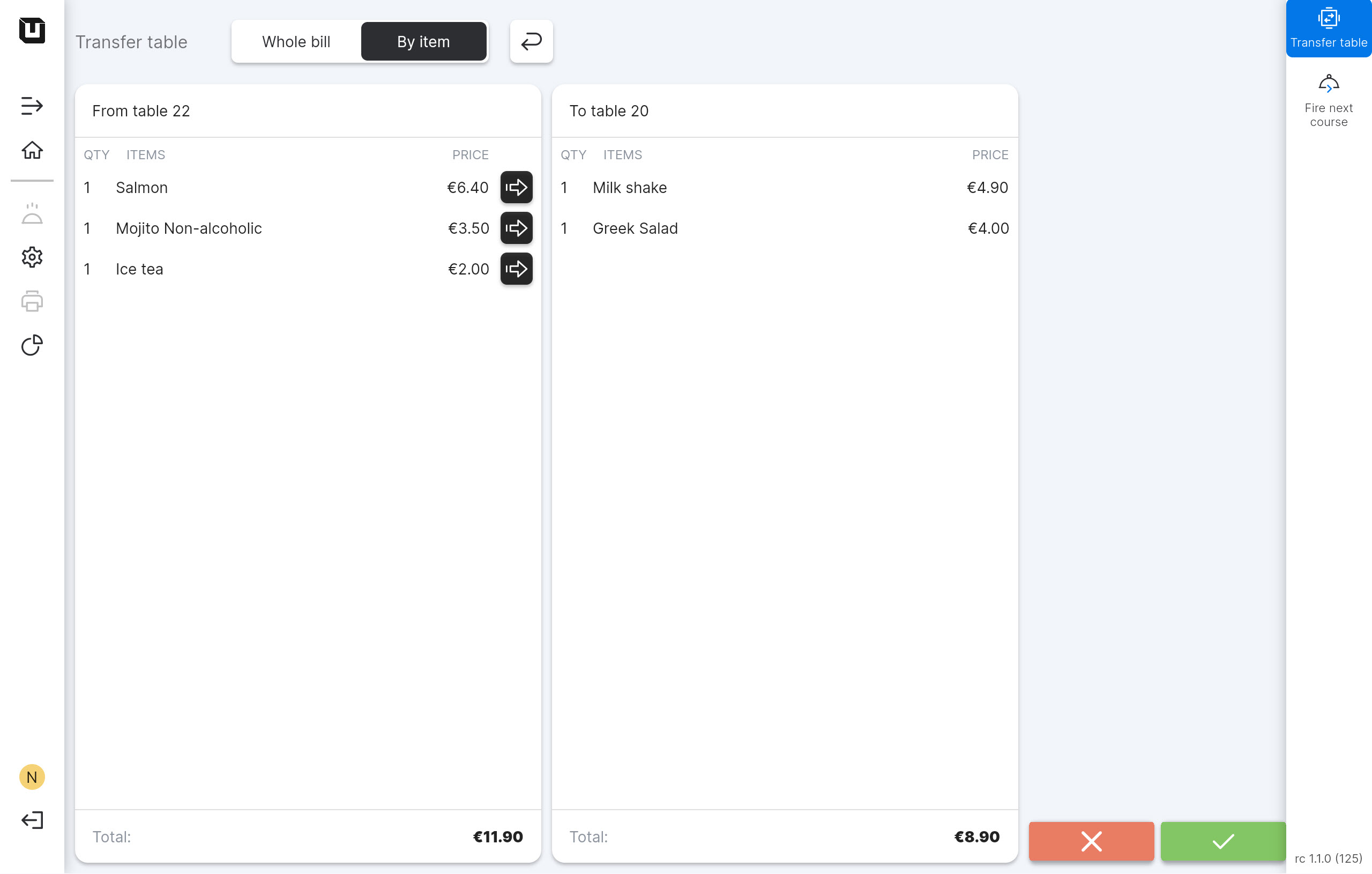This screenshot has height=874, width=1372.
Task: Expand the sidebar menu arrow icon
Action: (32, 106)
